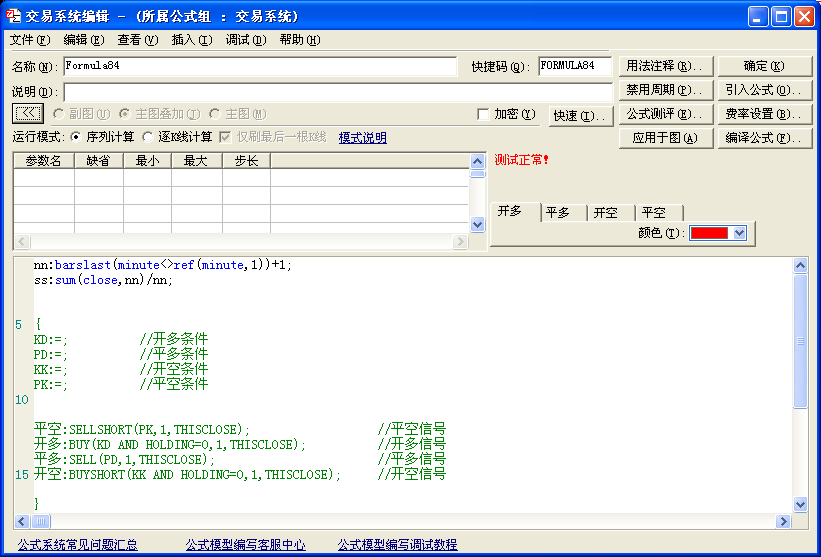Click the KD:=; 开多条件 line

[x=121, y=339]
